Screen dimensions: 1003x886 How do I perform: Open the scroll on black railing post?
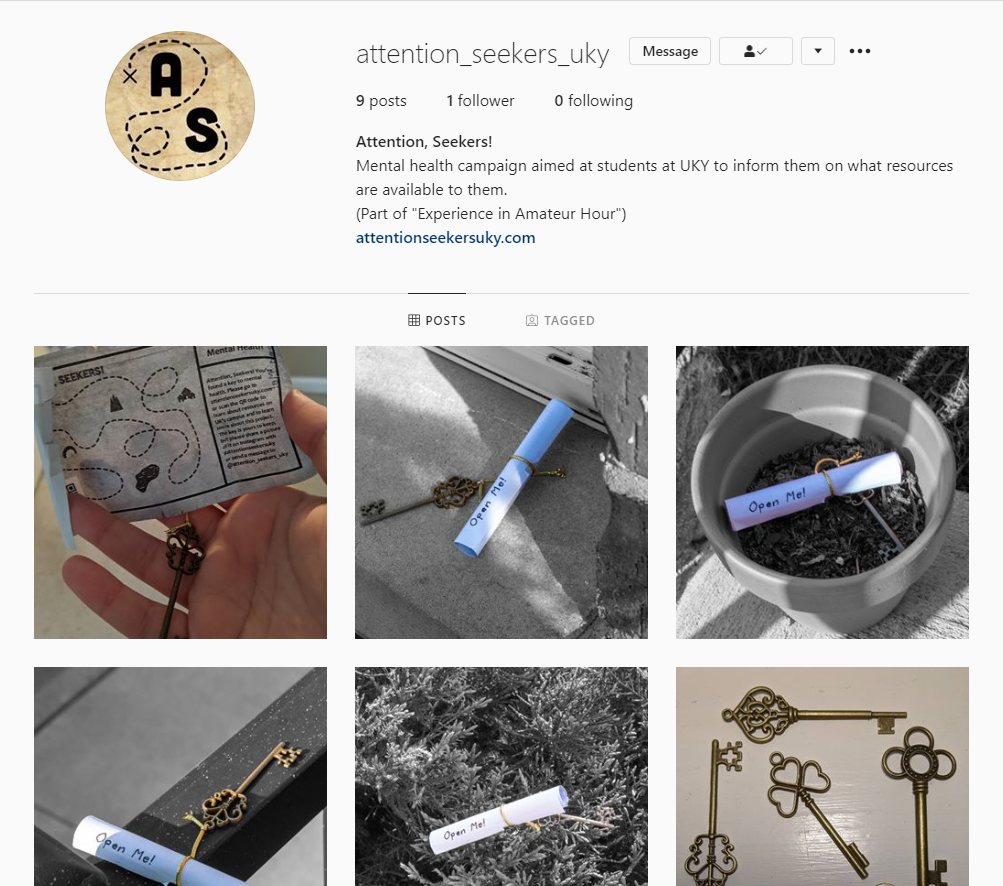pyautogui.click(x=180, y=777)
